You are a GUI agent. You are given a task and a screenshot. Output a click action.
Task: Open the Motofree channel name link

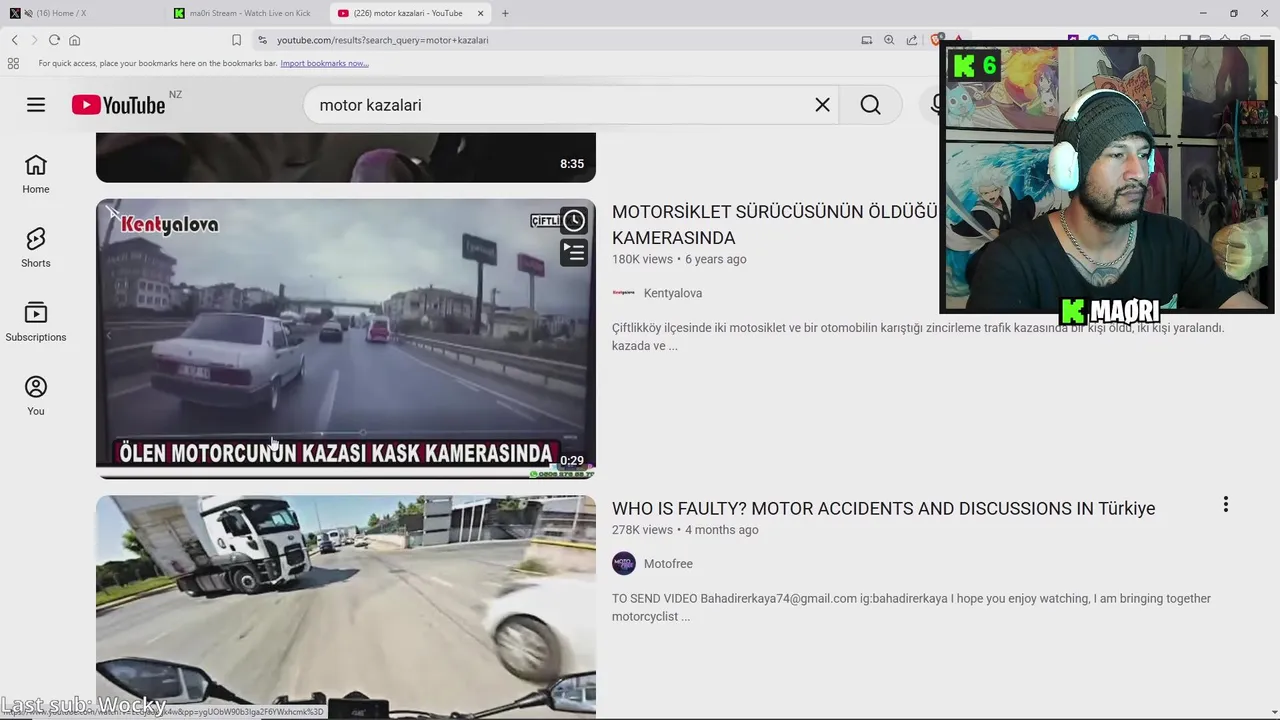coord(668,564)
